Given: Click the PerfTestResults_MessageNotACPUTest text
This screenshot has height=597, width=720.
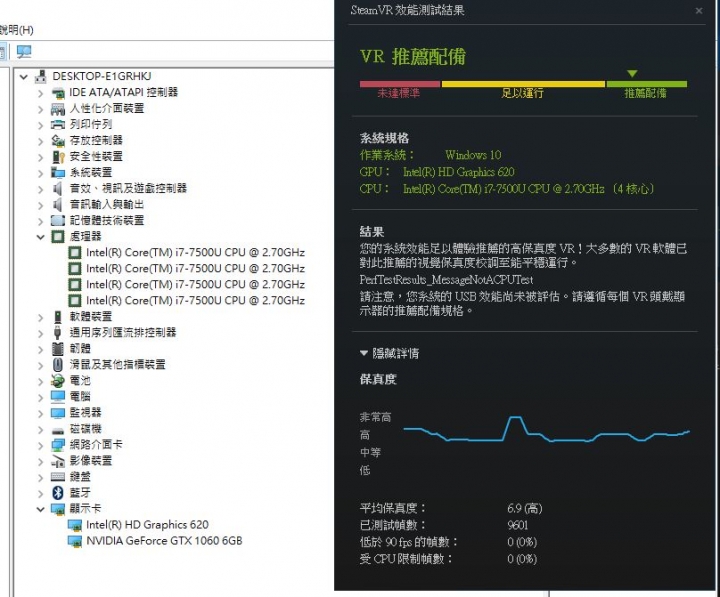Looking at the screenshot, I should [x=446, y=280].
